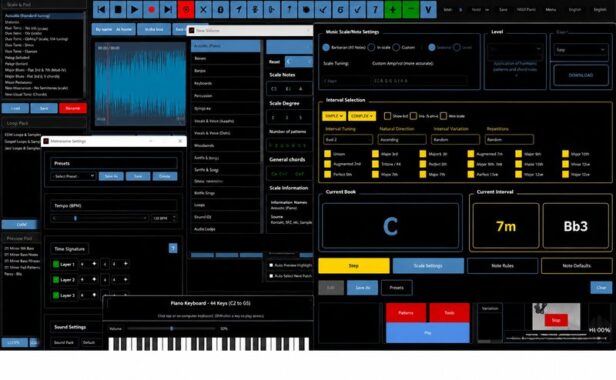Click the plus stepper on Layer 2
Screen dimensions: 616x380
click(94, 279)
